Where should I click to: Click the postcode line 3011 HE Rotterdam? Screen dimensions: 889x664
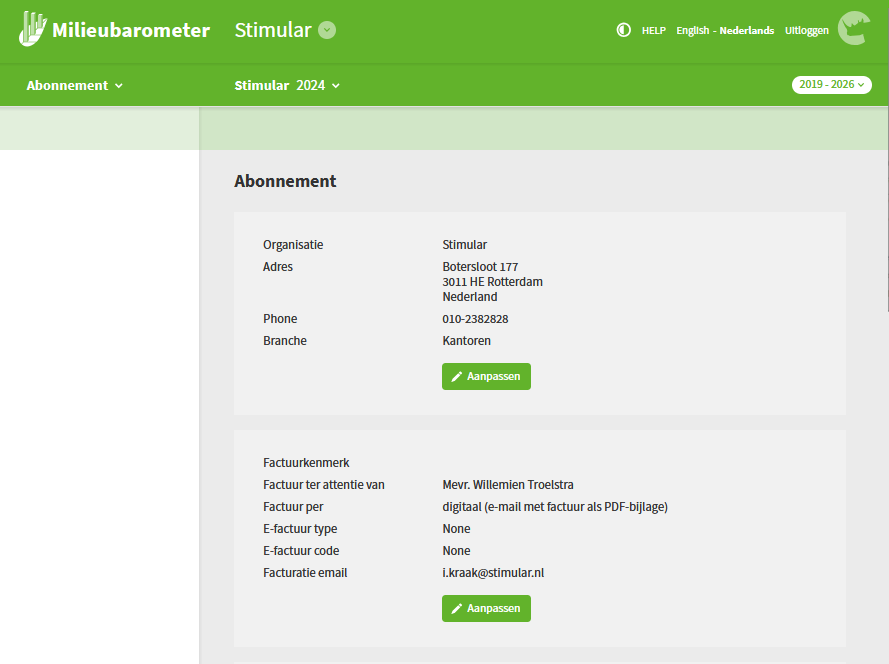pyautogui.click(x=493, y=282)
